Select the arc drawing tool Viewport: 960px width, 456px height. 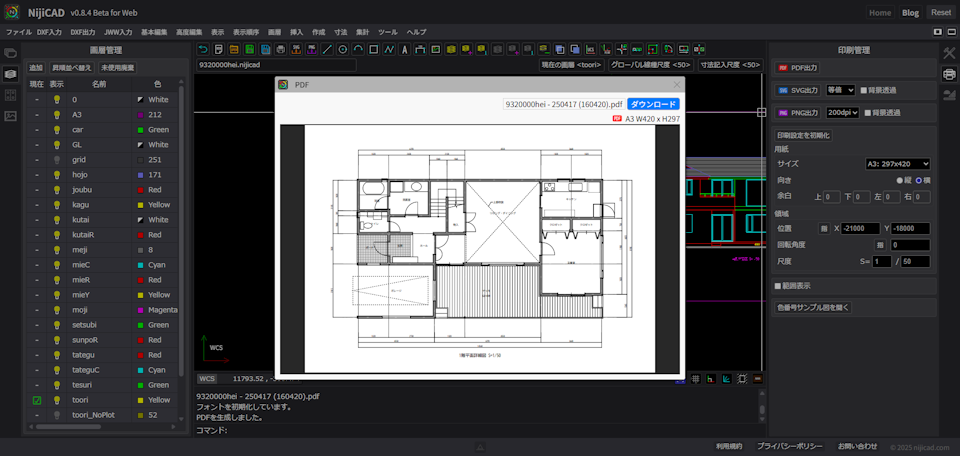point(359,50)
